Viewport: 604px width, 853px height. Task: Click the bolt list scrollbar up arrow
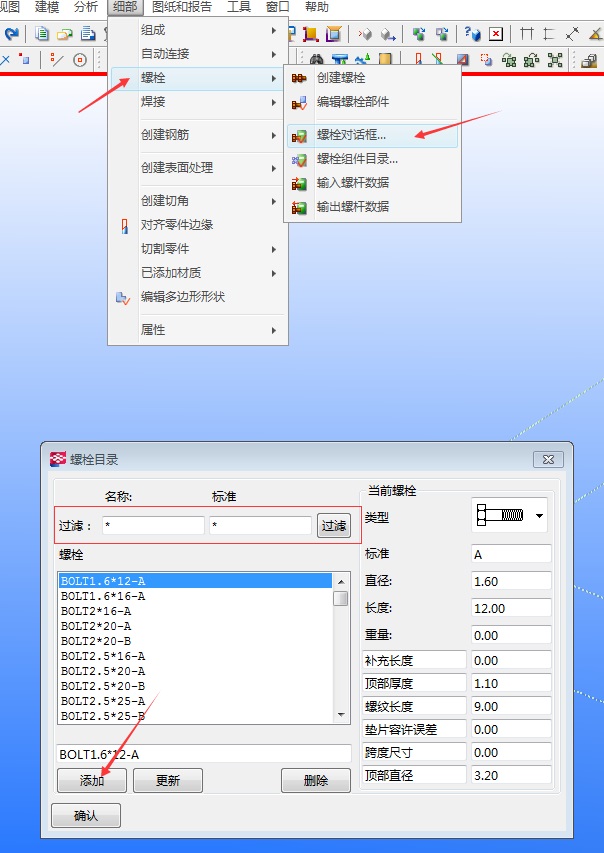click(341, 582)
